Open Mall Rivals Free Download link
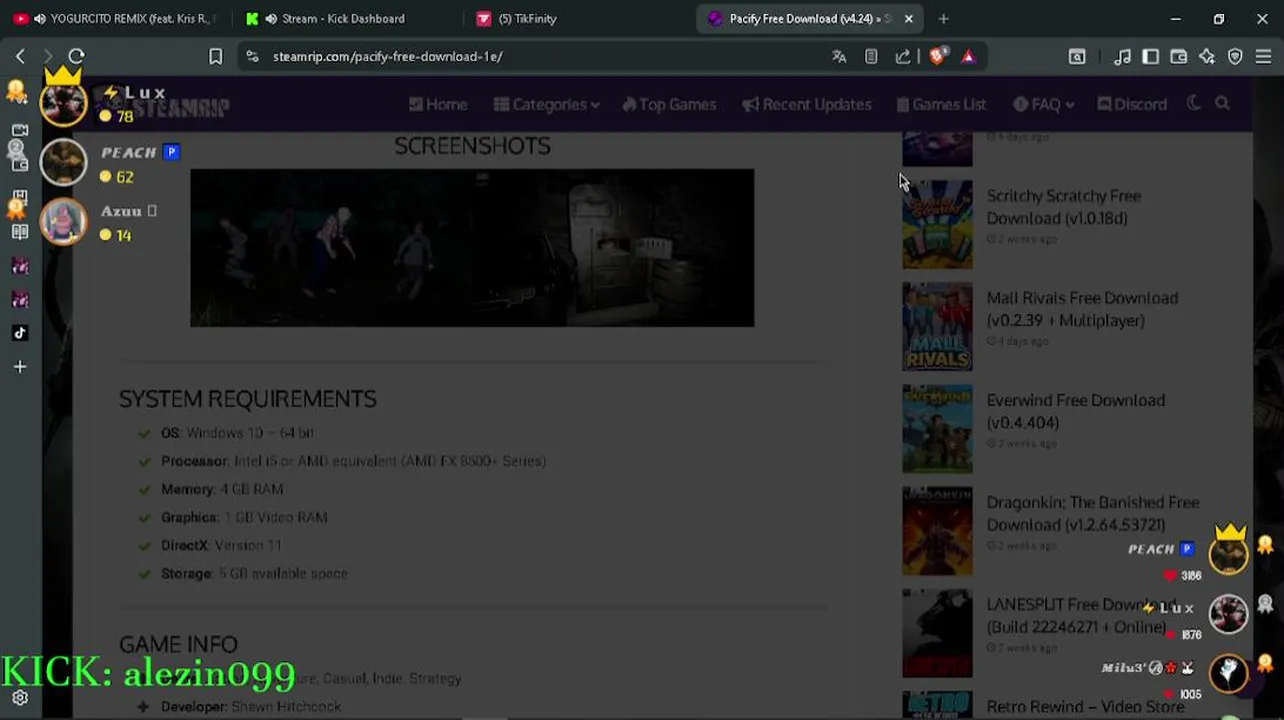Viewport: 1284px width, 720px height. (x=1082, y=309)
